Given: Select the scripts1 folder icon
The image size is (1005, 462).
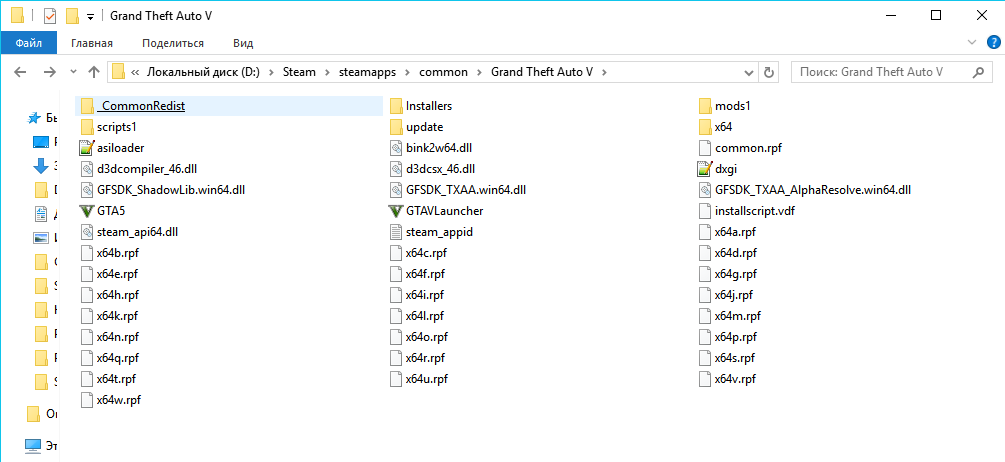Looking at the screenshot, I should point(87,127).
